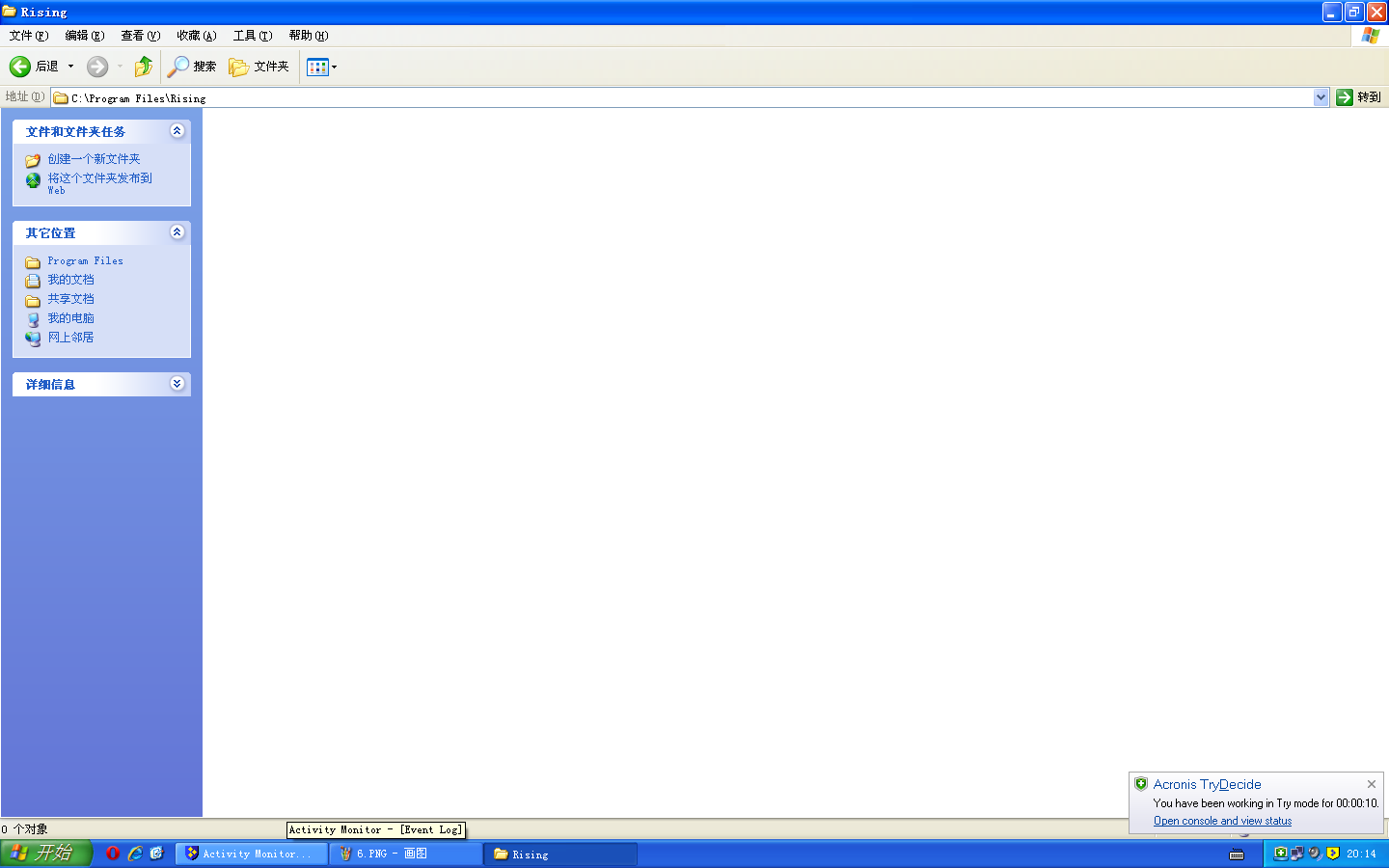Viewport: 1389px width, 868px height.
Task: Restore down the Rising explorer window
Action: (x=1354, y=12)
